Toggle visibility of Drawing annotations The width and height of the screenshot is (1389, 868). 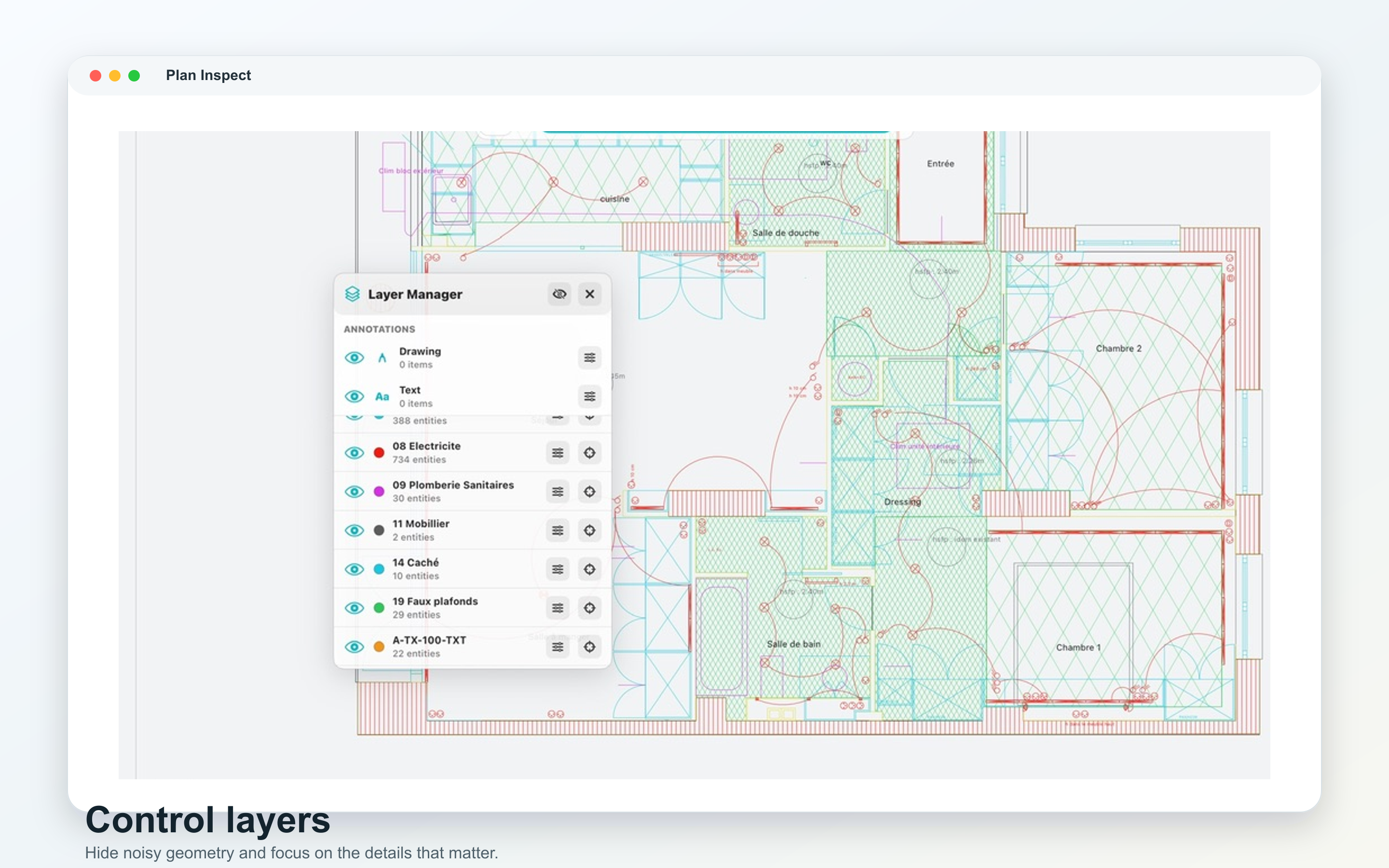click(354, 358)
